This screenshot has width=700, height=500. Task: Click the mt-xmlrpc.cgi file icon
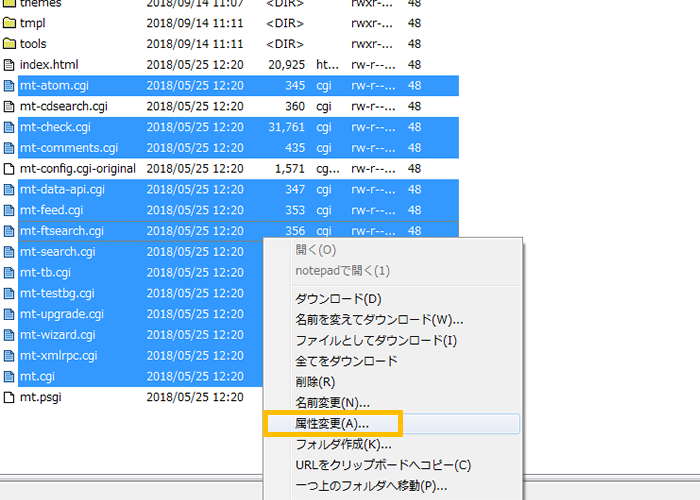click(x=9, y=355)
